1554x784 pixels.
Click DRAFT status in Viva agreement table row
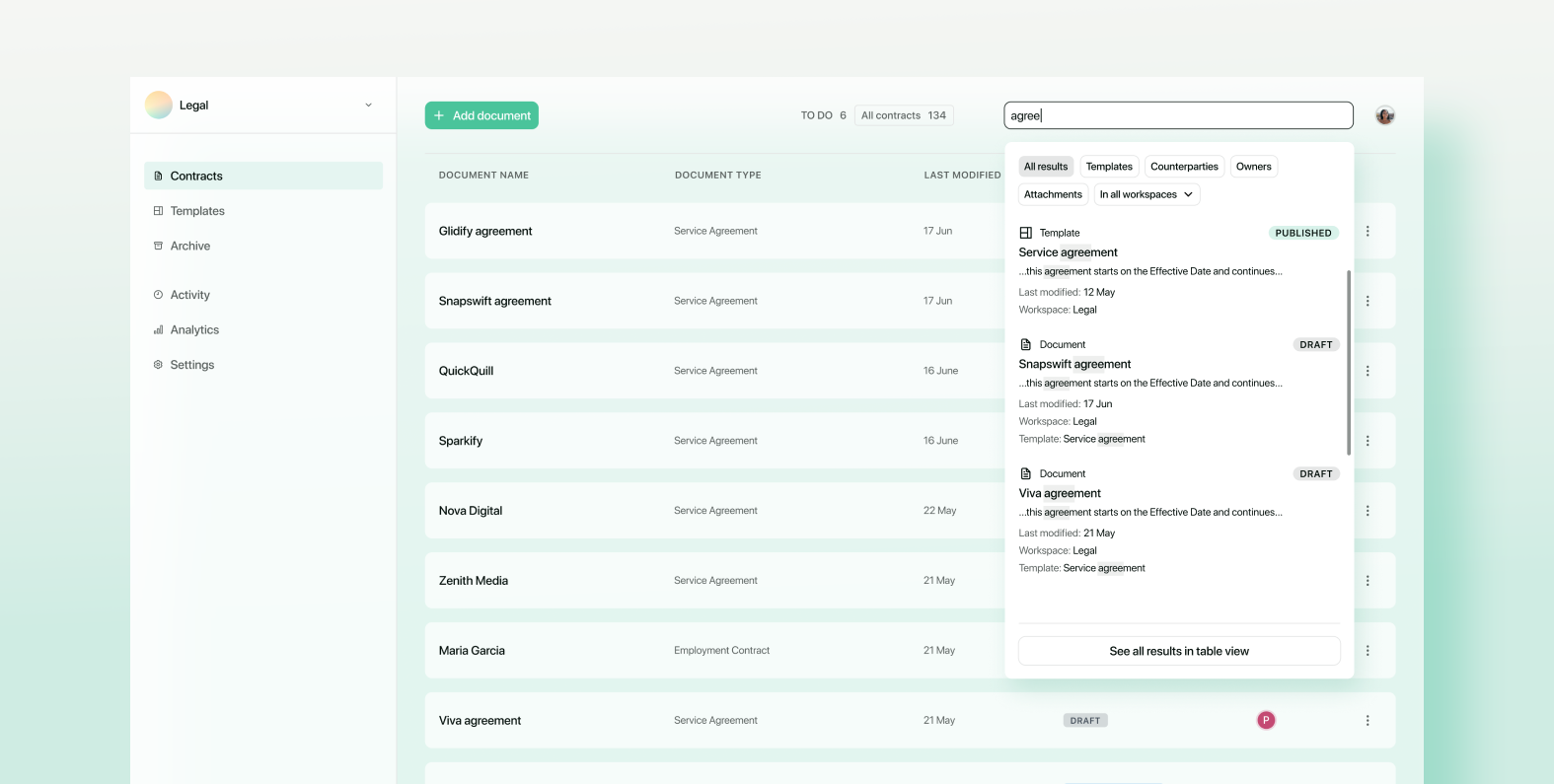click(1085, 721)
